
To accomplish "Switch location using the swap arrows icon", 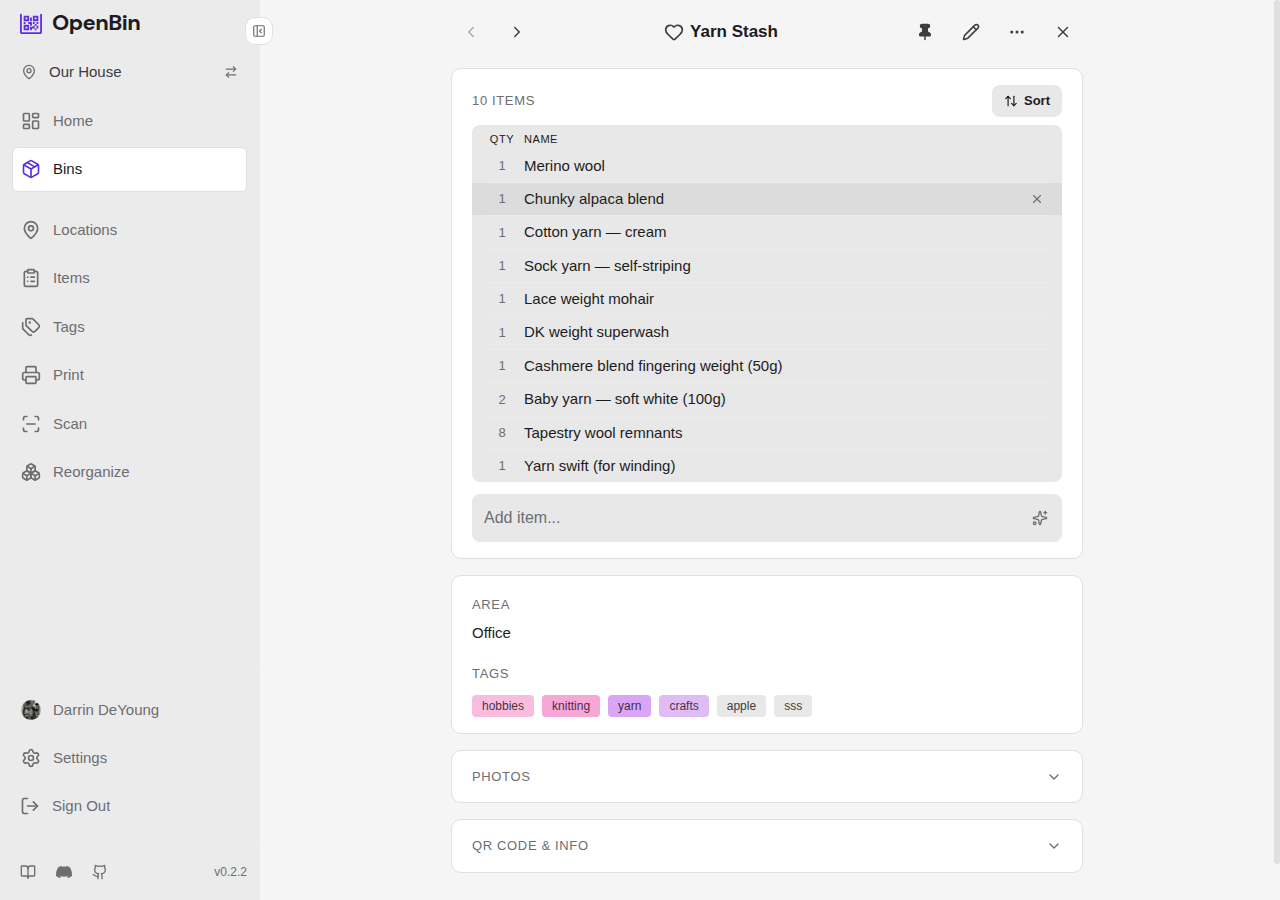I will tap(231, 72).
